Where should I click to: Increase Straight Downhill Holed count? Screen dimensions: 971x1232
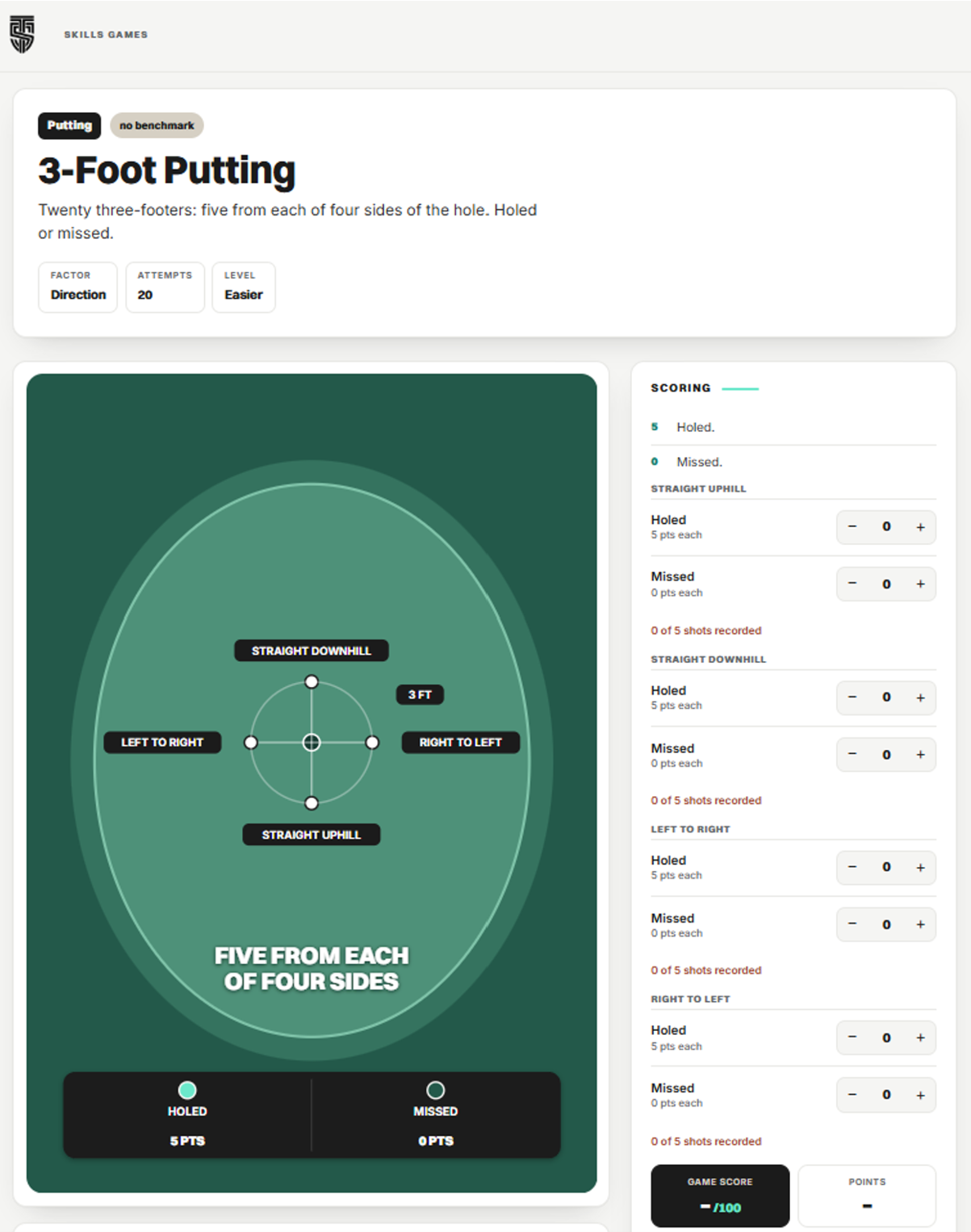(x=920, y=698)
